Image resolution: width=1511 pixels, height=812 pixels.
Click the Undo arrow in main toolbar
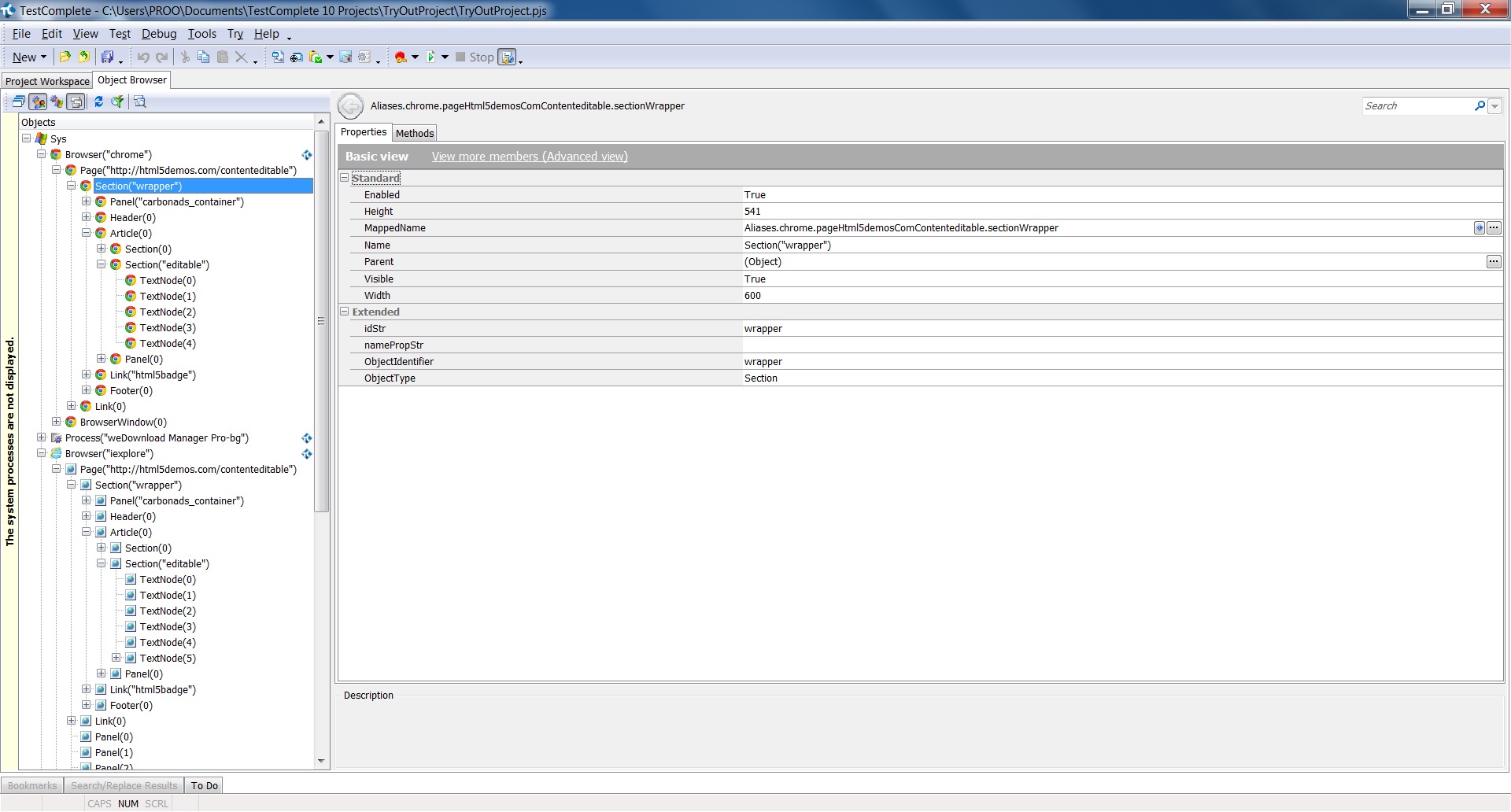click(x=143, y=57)
